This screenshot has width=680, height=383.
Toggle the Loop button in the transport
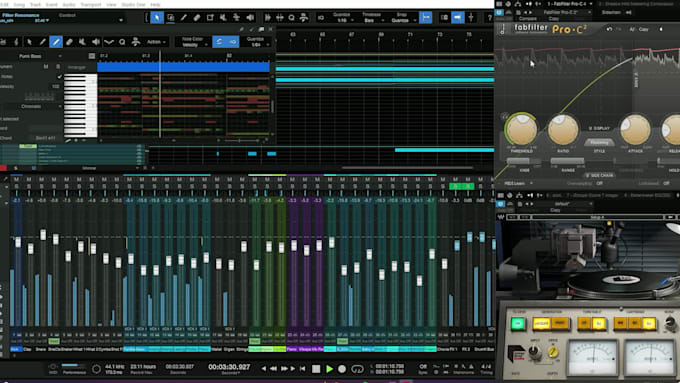tap(357, 369)
